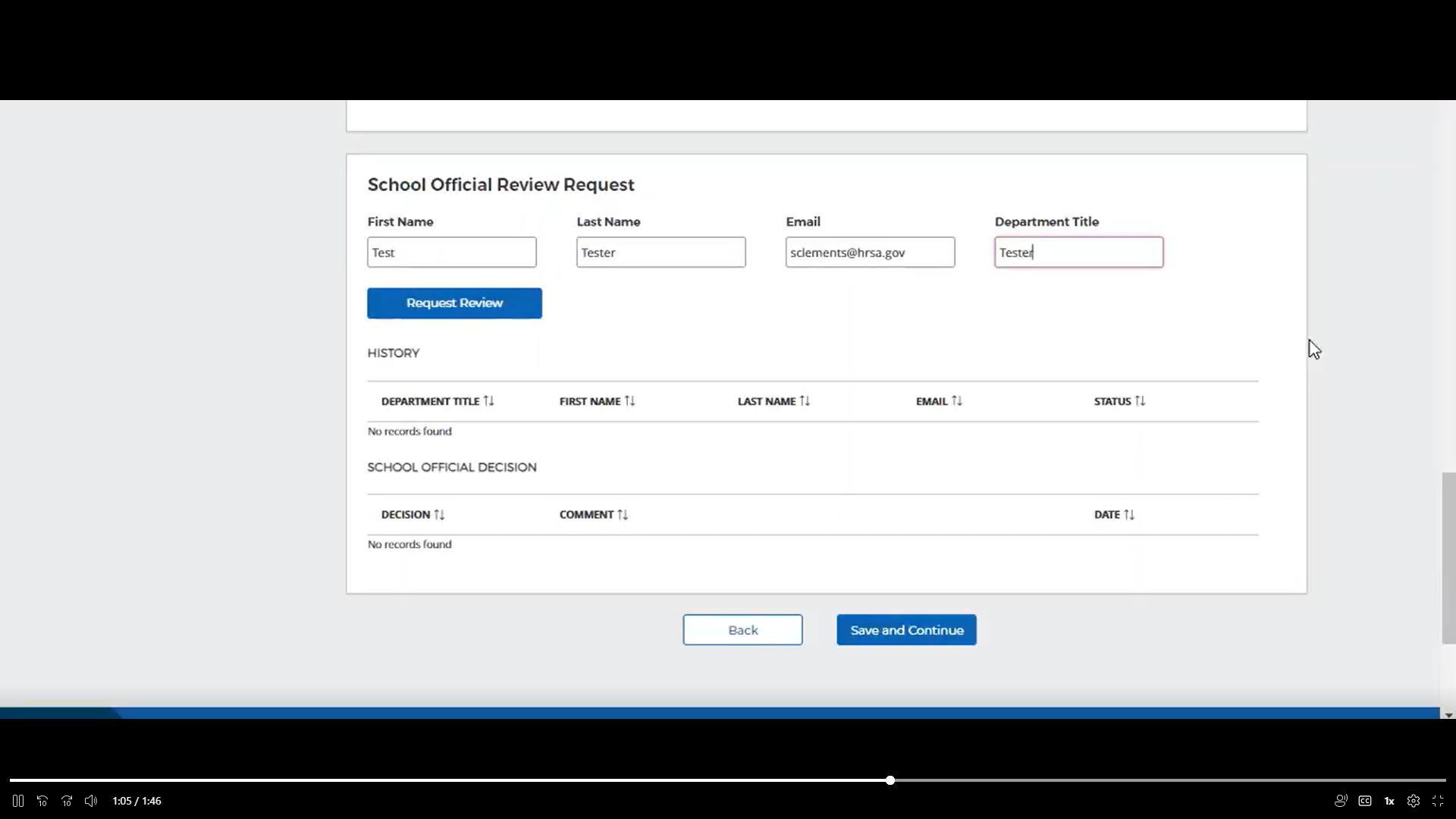Sort history by Department Title
Viewport: 1456px width, 819px height.
[x=438, y=401]
